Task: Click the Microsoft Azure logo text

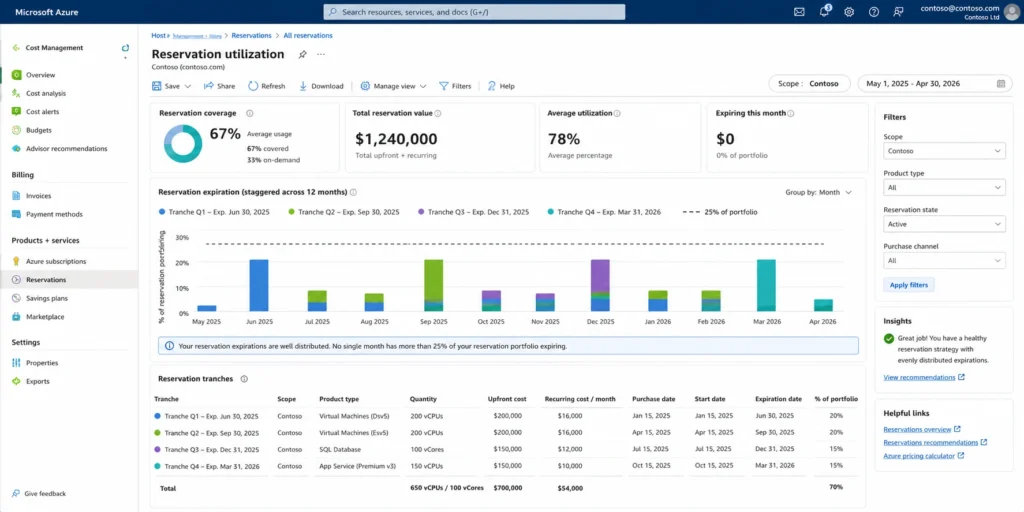Action: (46, 12)
